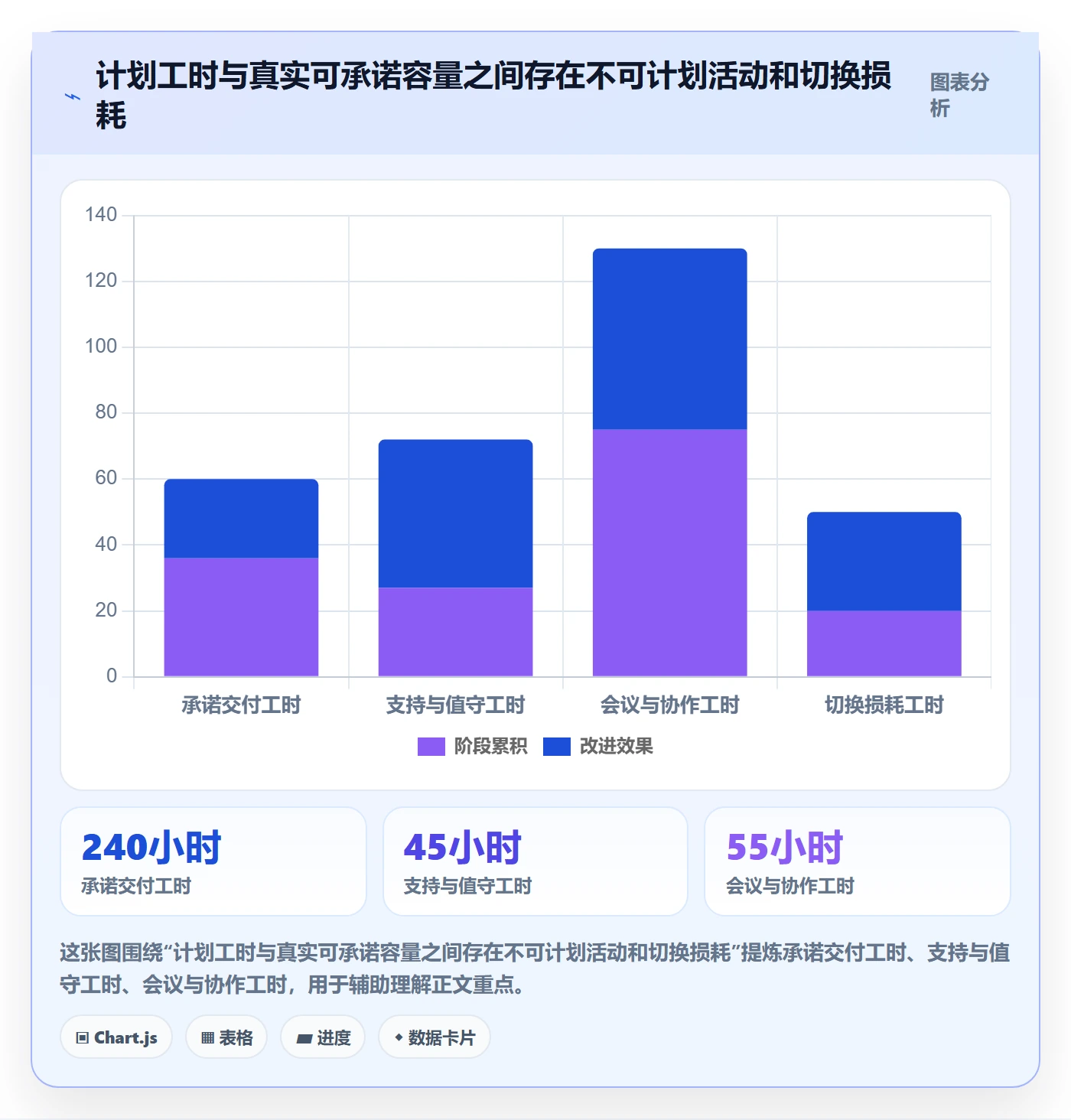Click blue segment of 承诺交付工时 bar

click(241, 519)
